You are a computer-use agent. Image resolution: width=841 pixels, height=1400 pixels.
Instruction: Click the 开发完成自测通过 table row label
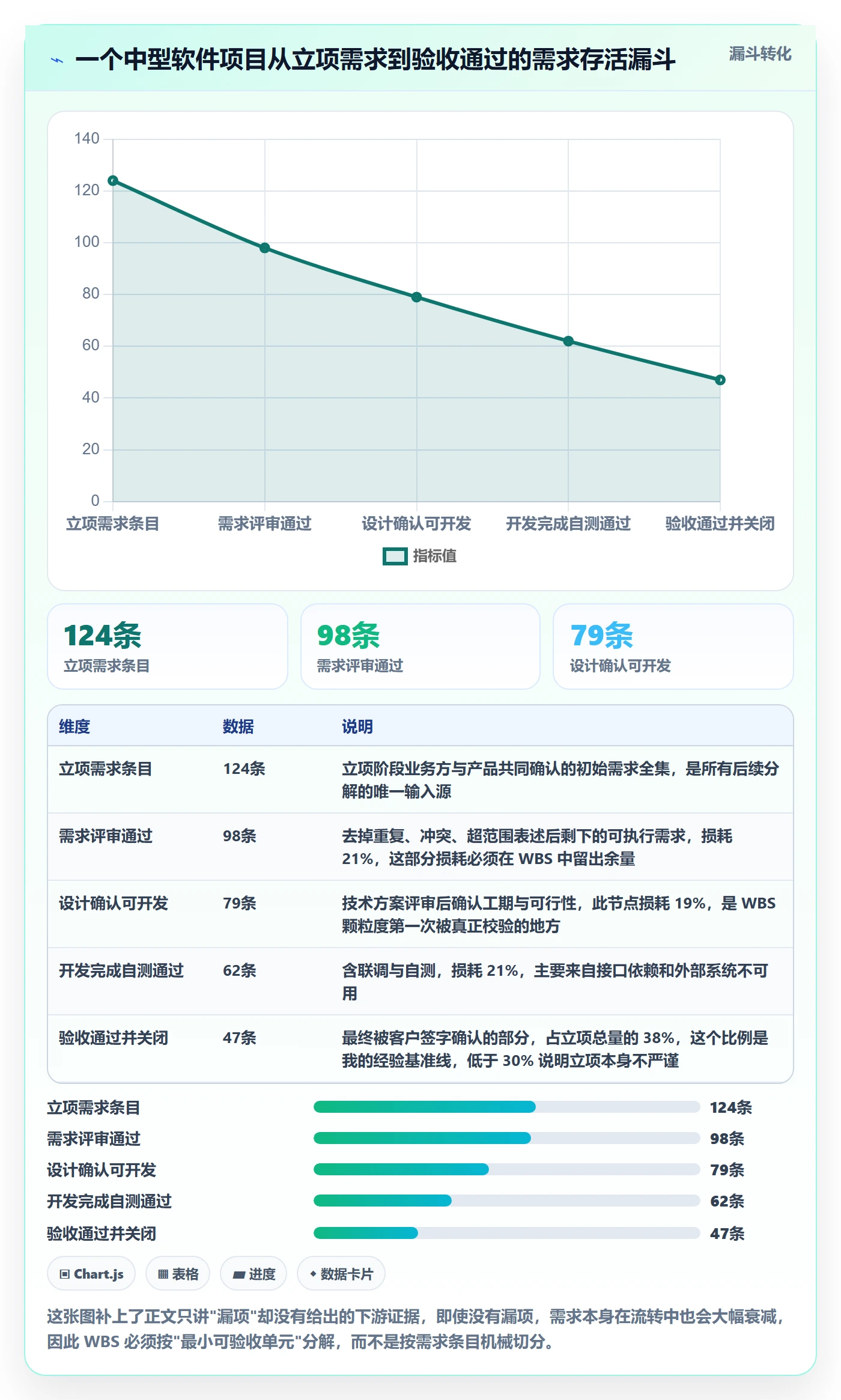tap(121, 970)
